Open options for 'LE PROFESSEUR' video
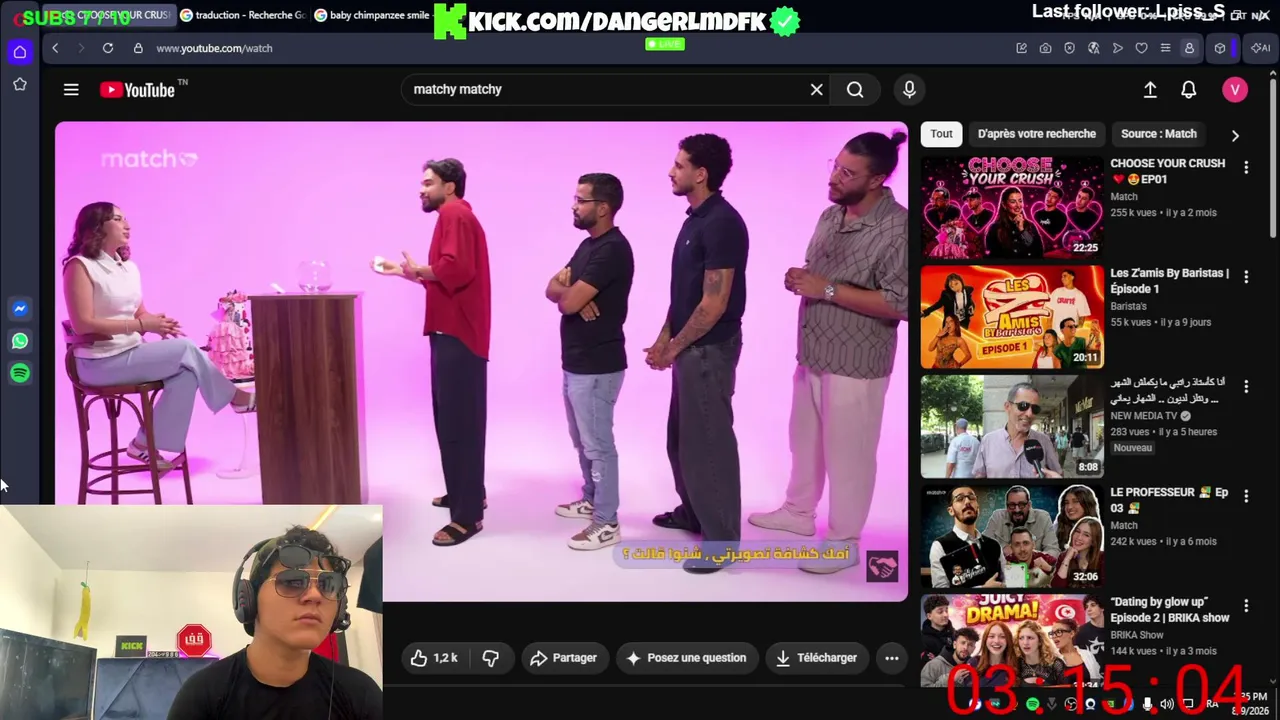Screen dimensions: 1280x720 (1246, 496)
